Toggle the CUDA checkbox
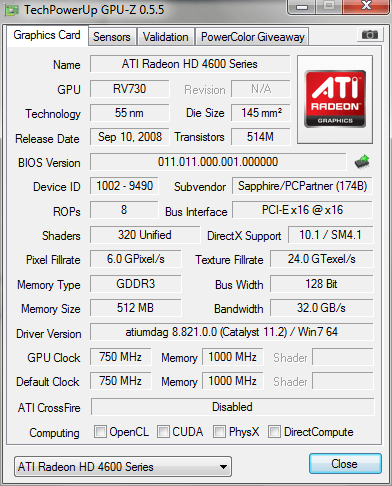Viewport: 392px width, 486px height. (x=163, y=431)
